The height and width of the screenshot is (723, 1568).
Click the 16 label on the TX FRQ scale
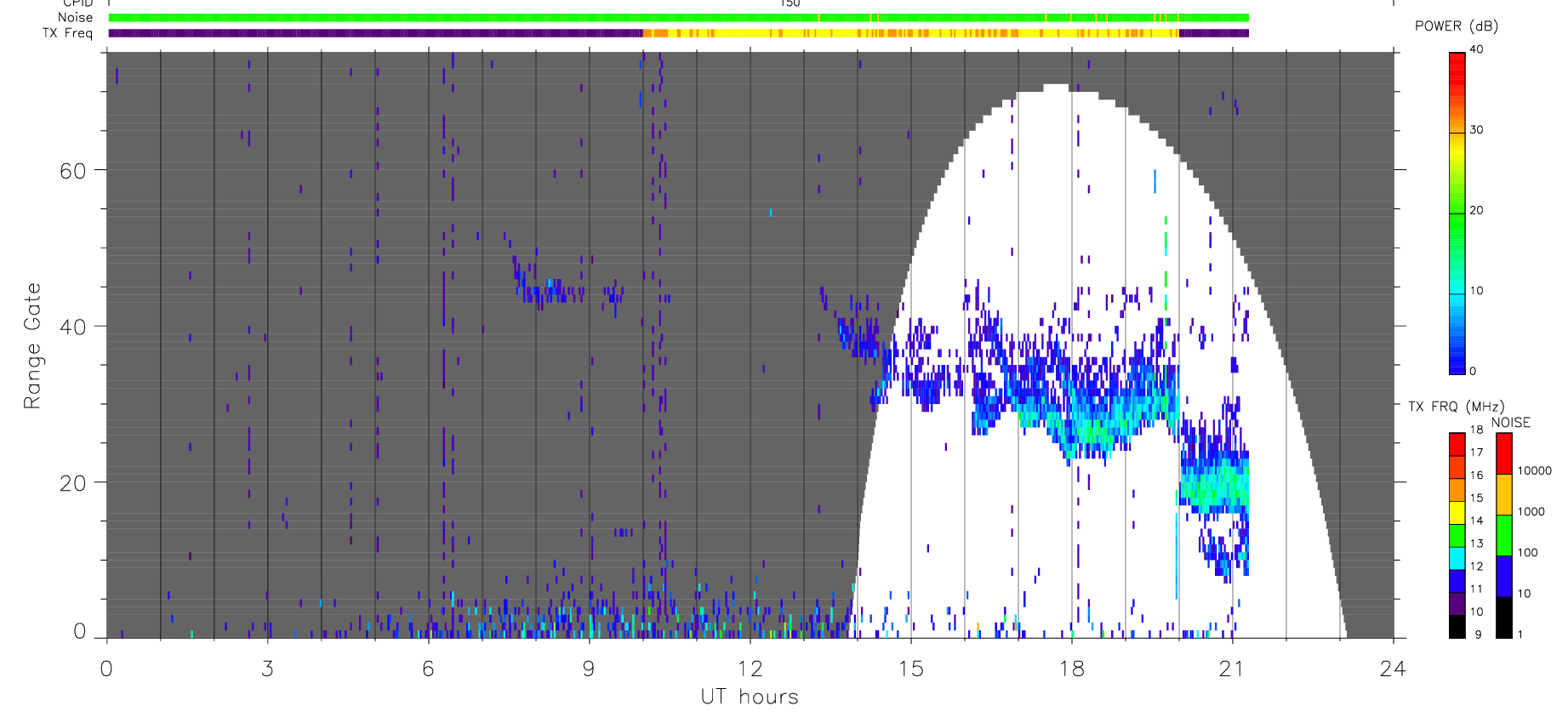pos(1476,475)
